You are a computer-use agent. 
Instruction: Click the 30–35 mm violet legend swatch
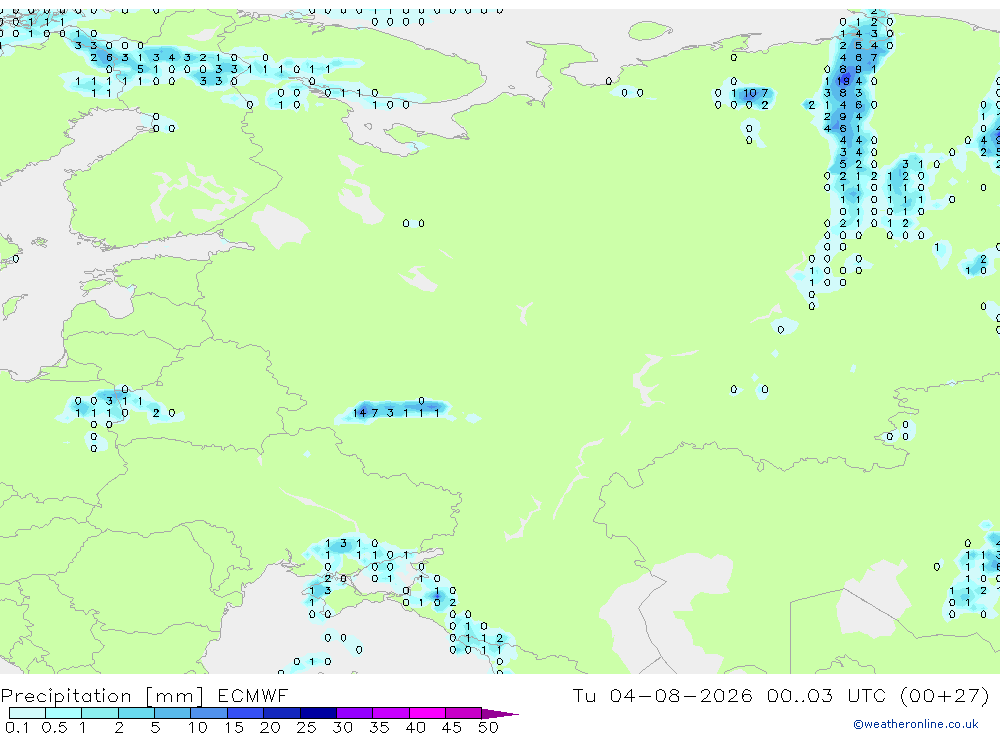(x=354, y=713)
